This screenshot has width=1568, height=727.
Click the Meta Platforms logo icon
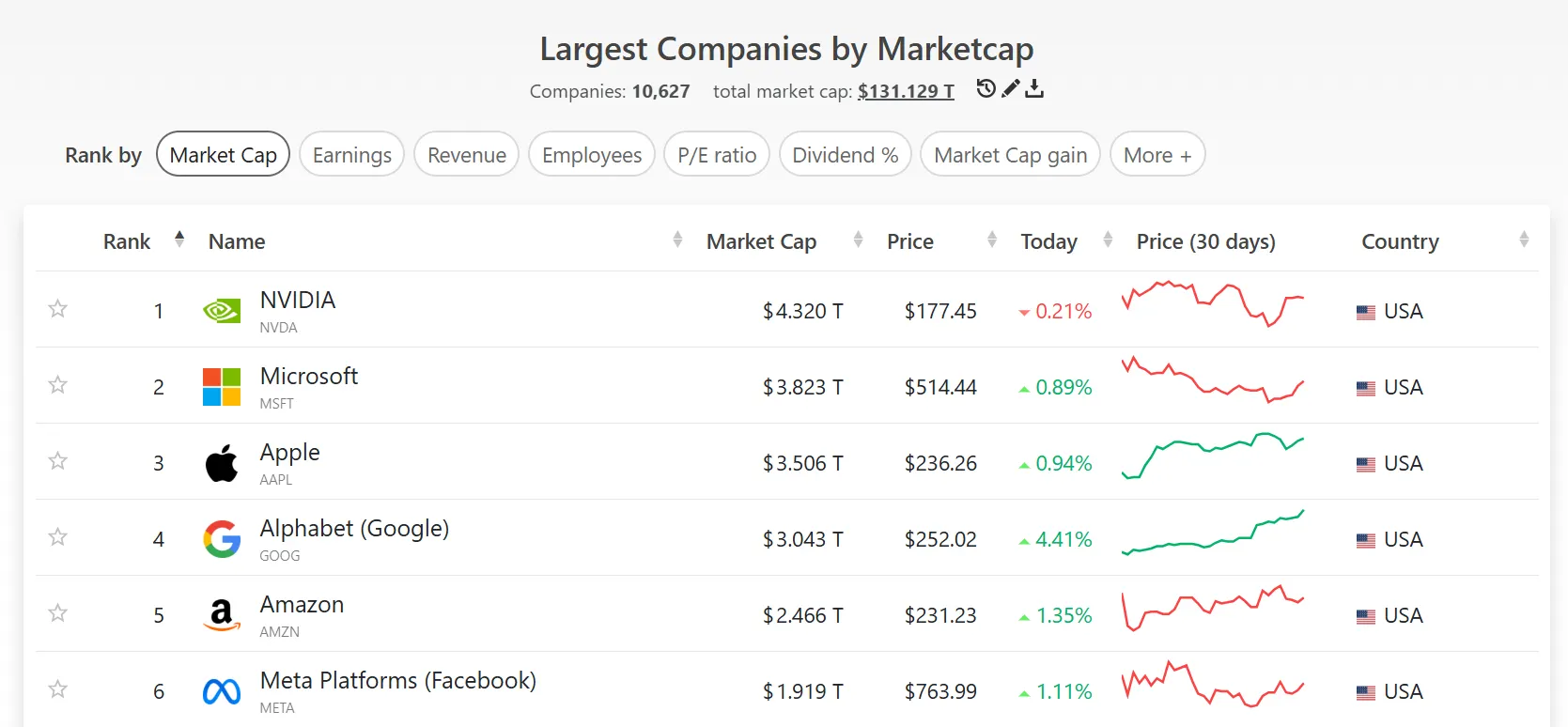(x=222, y=691)
